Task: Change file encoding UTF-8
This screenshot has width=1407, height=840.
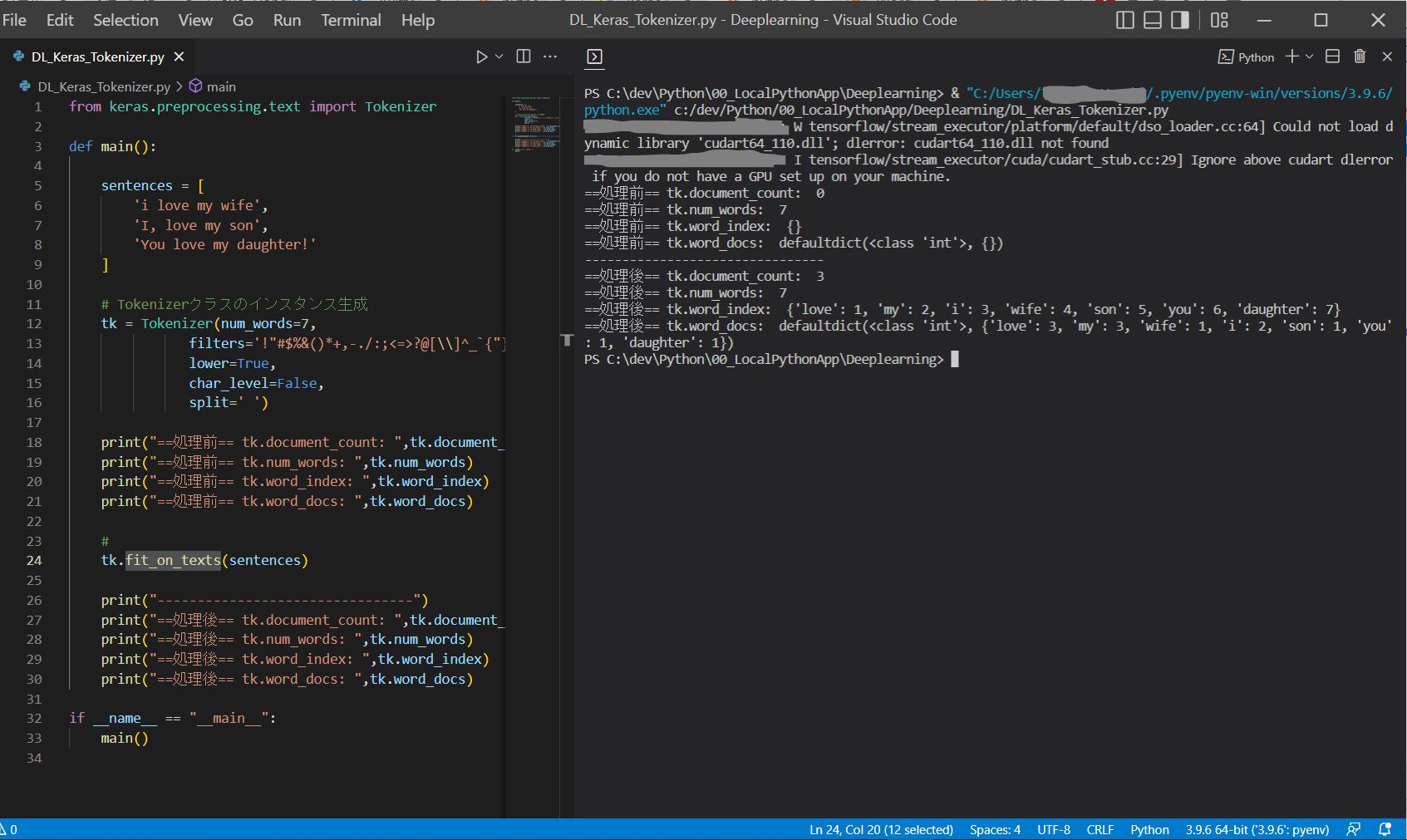Action: [1054, 829]
